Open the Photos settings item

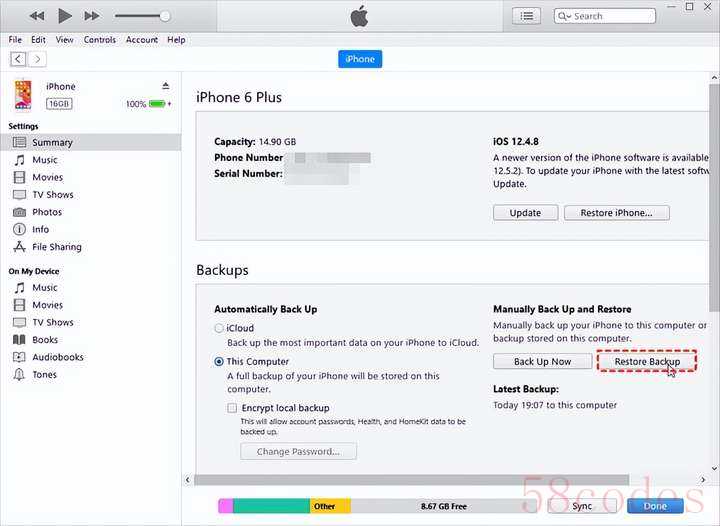coord(46,212)
